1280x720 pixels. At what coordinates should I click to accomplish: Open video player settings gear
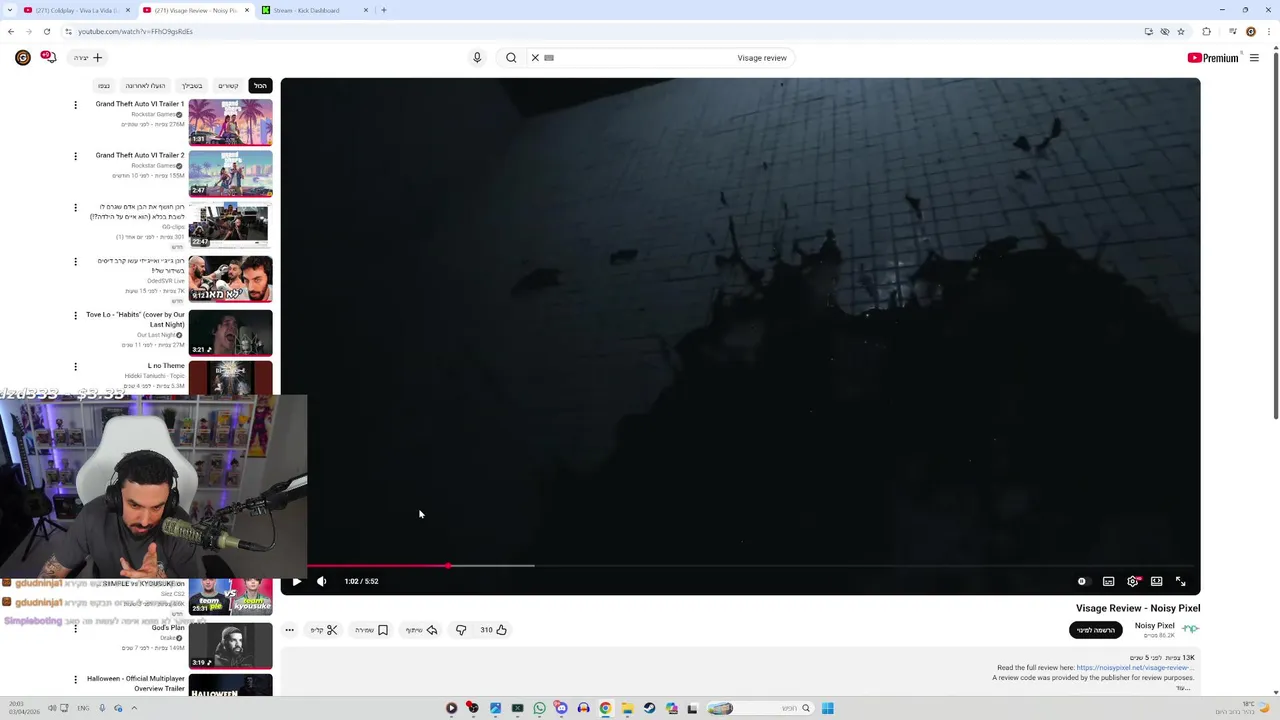[1132, 581]
